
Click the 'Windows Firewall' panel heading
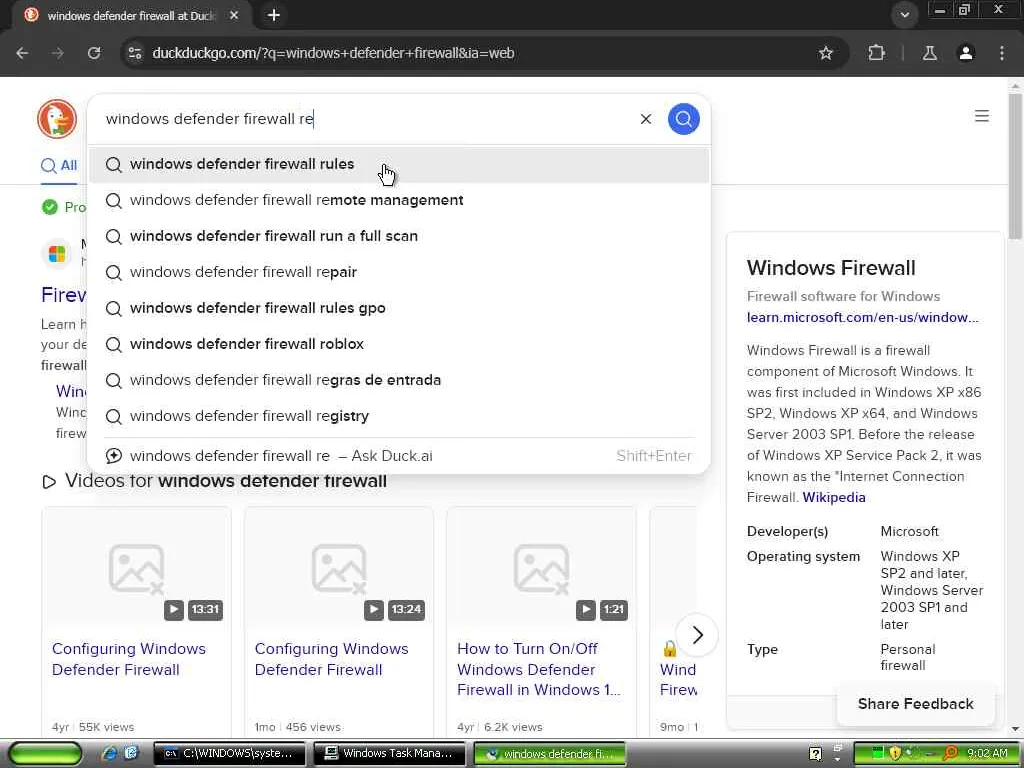tap(831, 268)
